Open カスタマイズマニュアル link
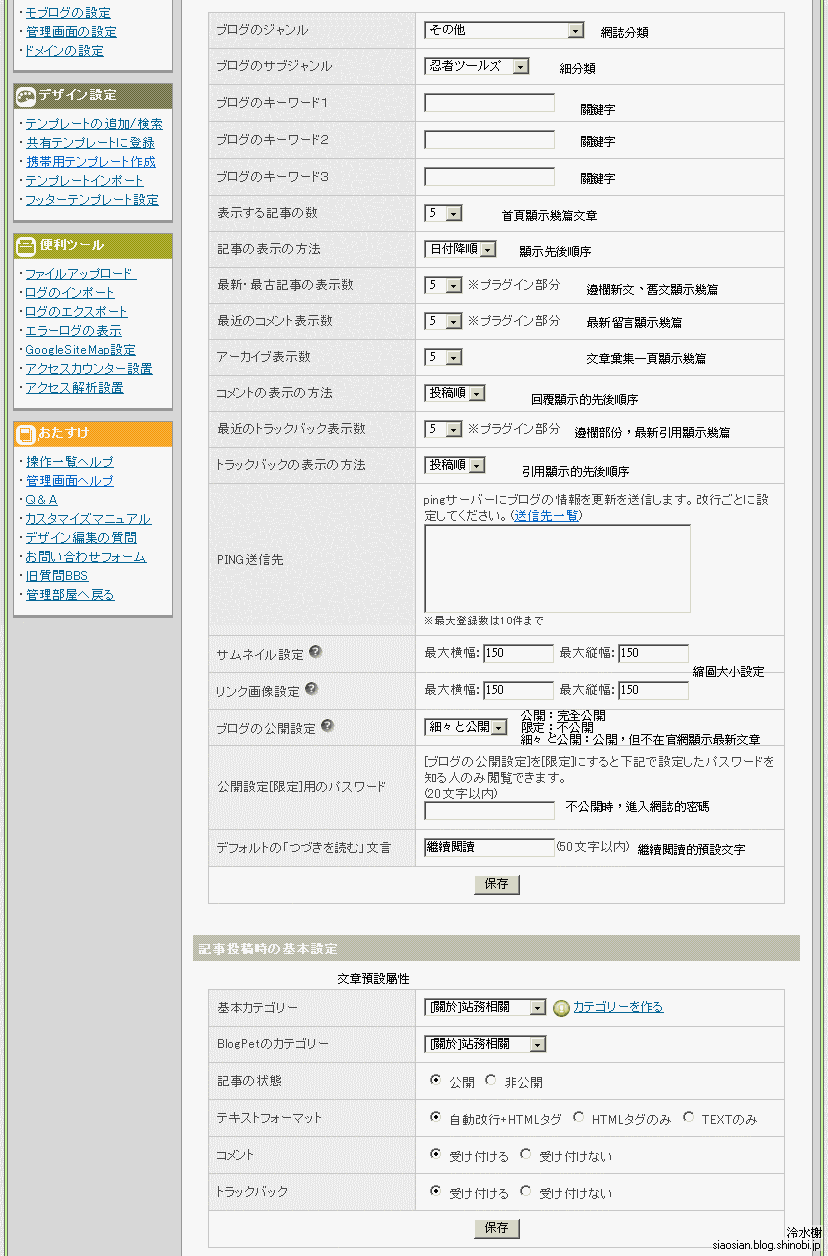828x1256 pixels. click(x=88, y=519)
